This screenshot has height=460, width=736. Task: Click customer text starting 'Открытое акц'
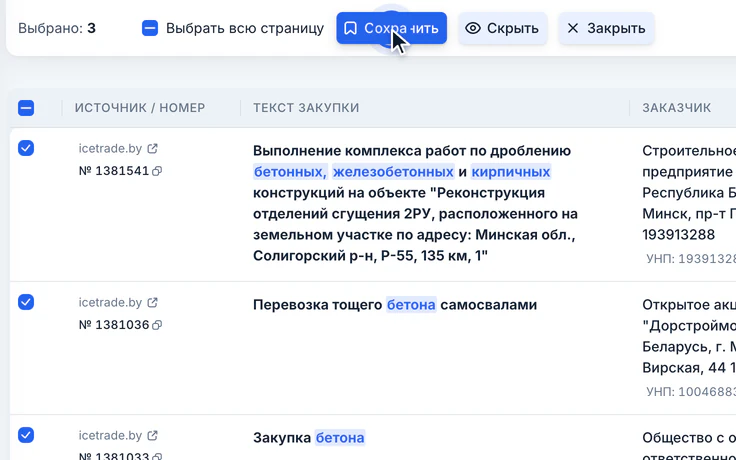[x=689, y=305]
